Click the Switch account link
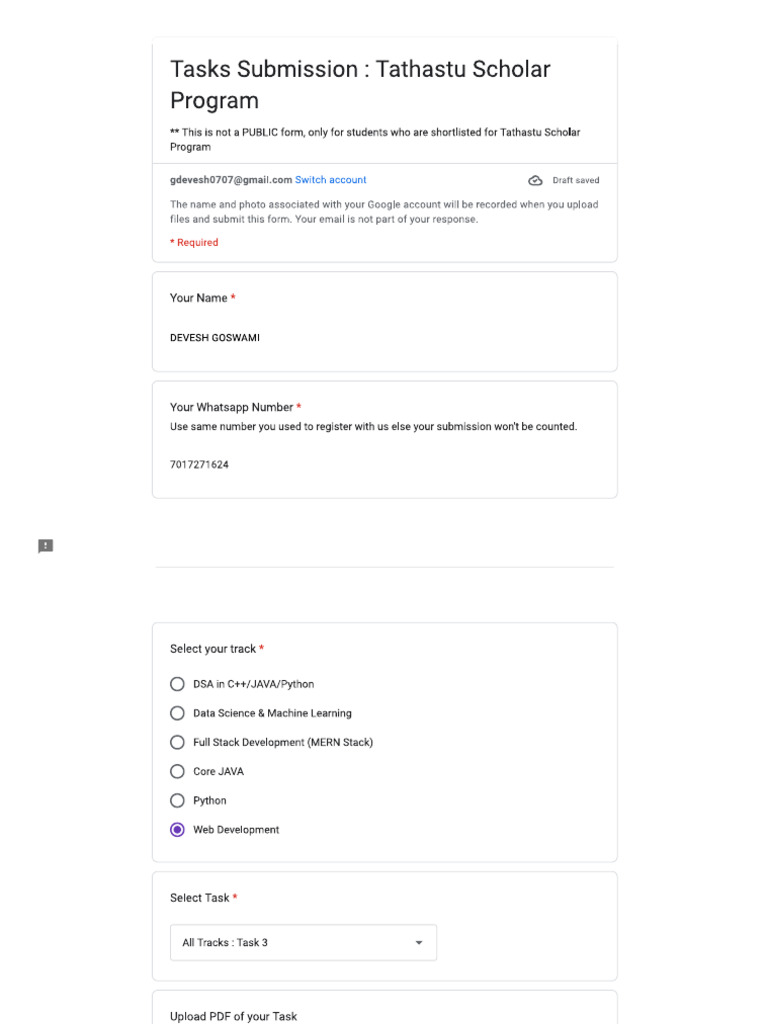The height and width of the screenshot is (1024, 768). coord(330,180)
